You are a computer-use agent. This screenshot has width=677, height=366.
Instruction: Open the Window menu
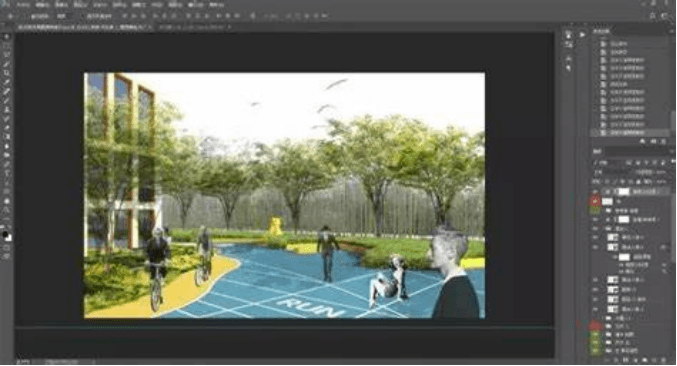point(196,5)
